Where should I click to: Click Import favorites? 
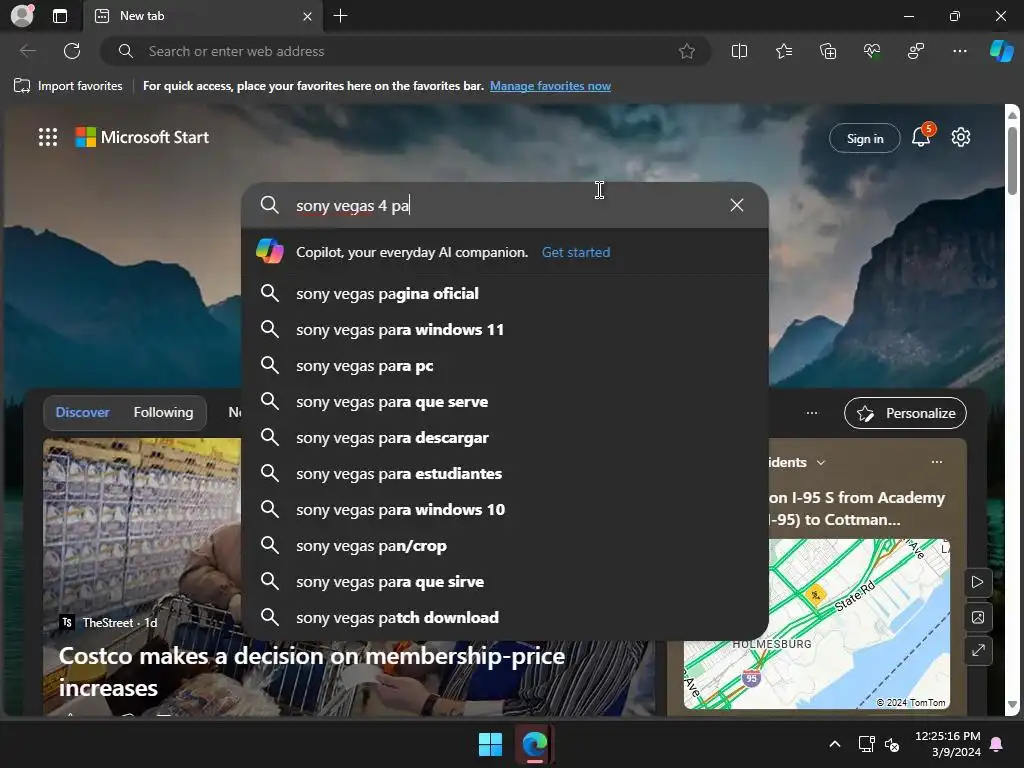[68, 86]
